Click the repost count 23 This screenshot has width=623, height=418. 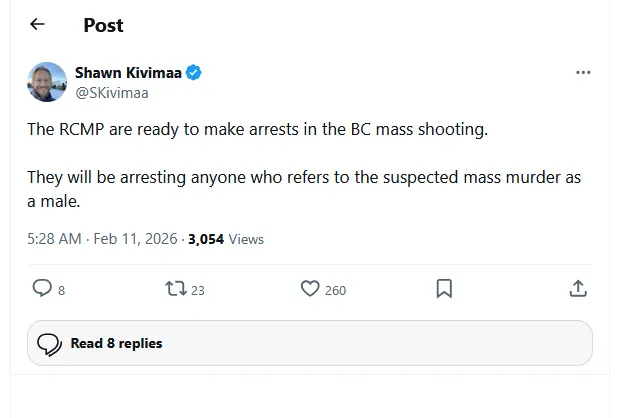(x=197, y=290)
